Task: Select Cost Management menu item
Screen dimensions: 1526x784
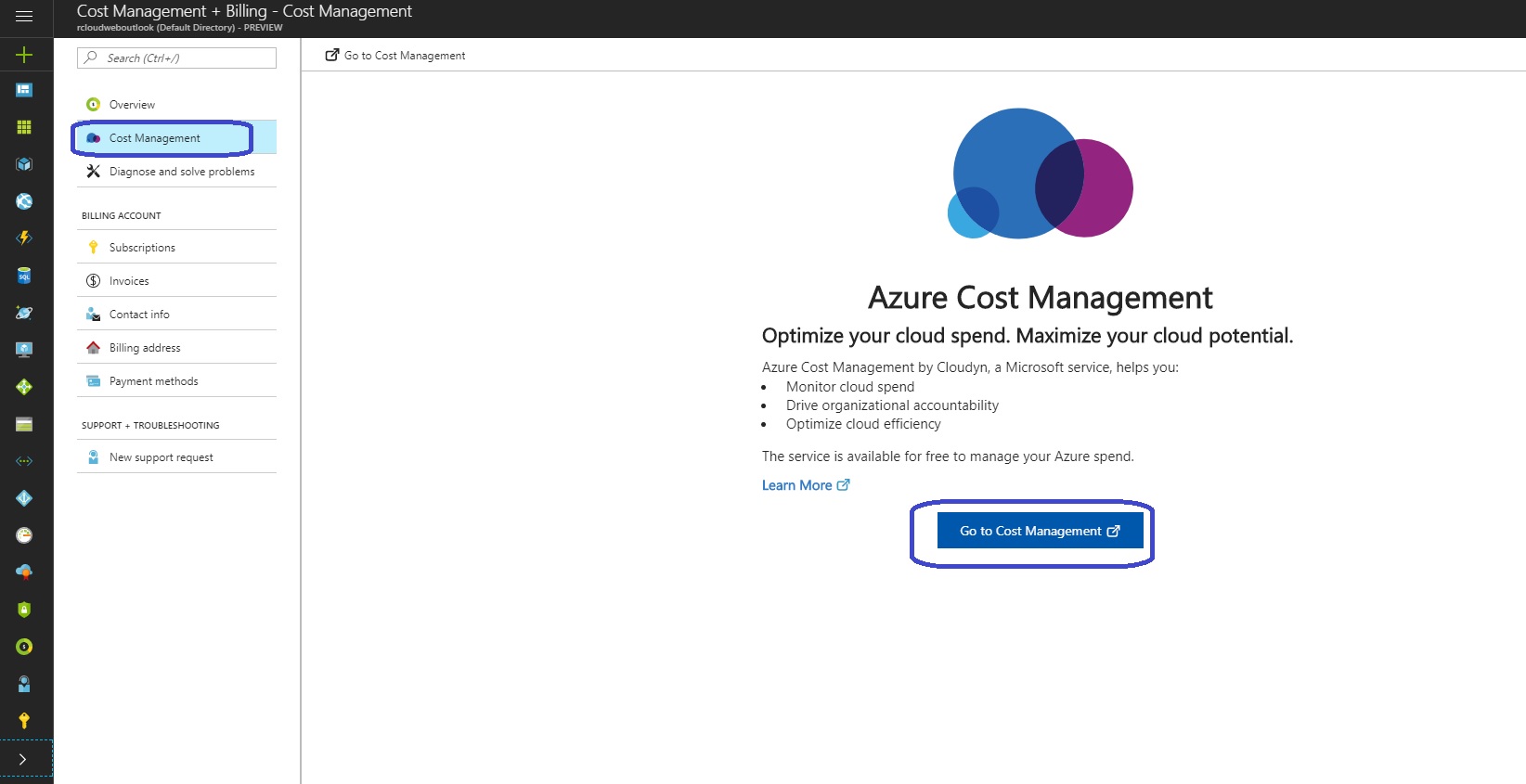Action: click(176, 138)
